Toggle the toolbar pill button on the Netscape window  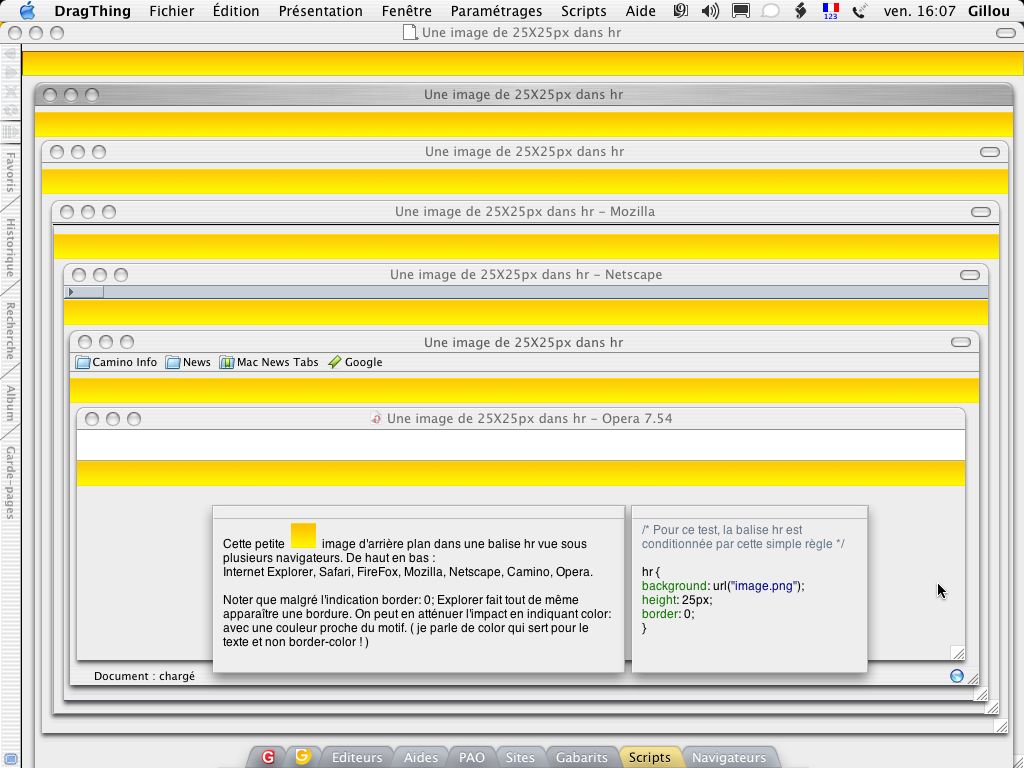tap(969, 275)
